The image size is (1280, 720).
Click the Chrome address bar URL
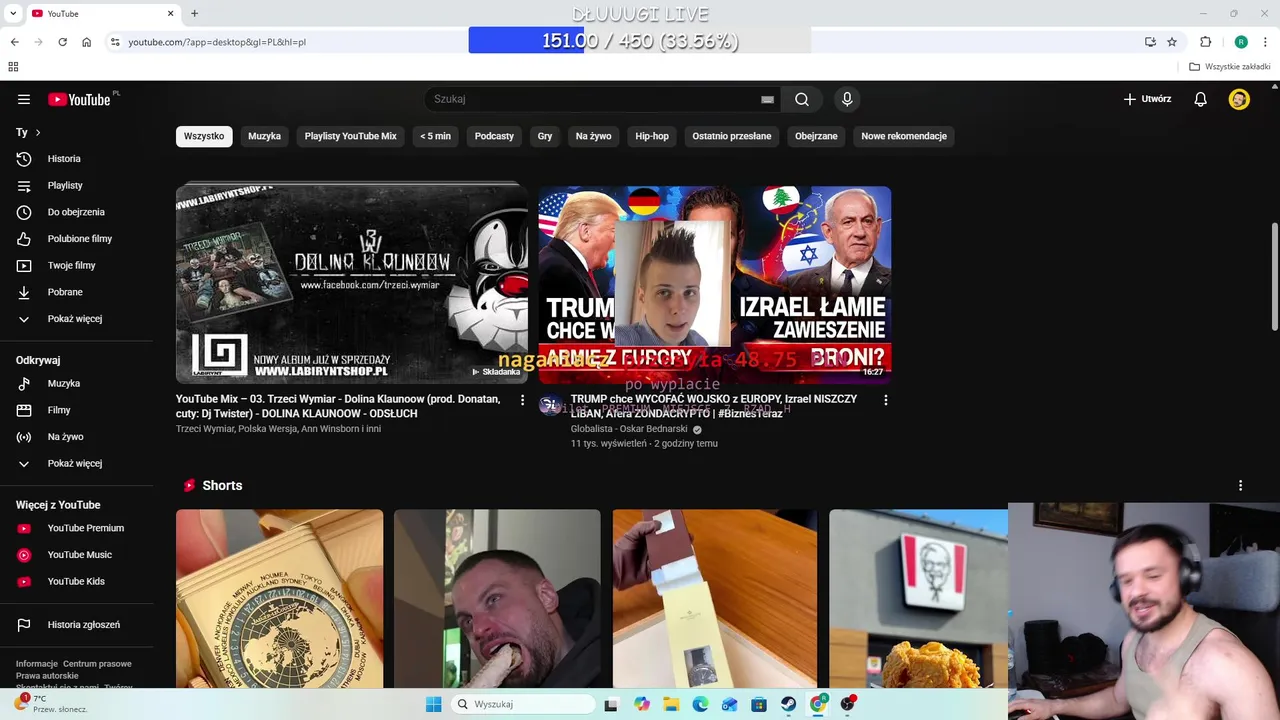click(x=217, y=42)
